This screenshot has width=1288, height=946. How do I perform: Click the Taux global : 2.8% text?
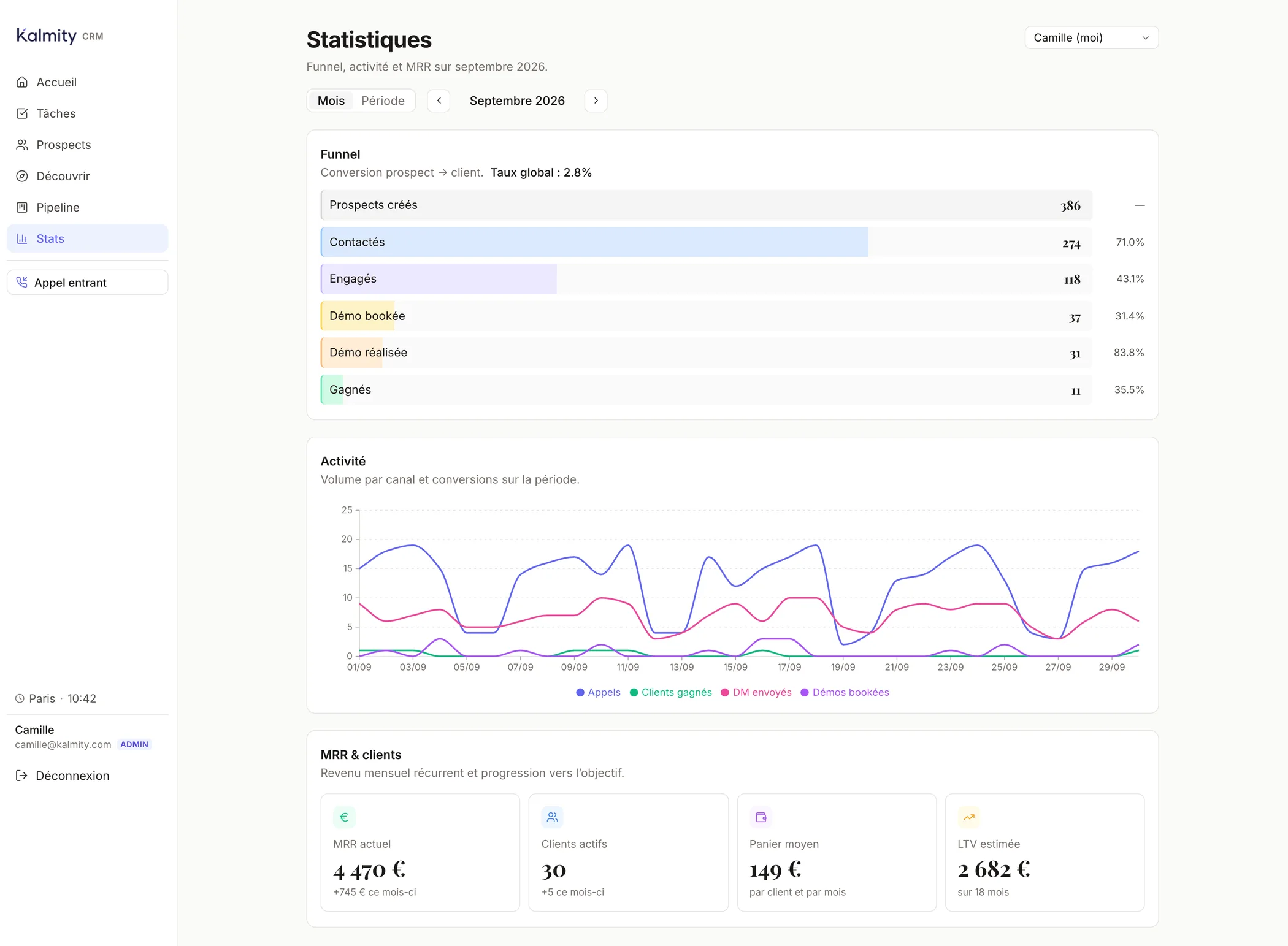point(541,172)
